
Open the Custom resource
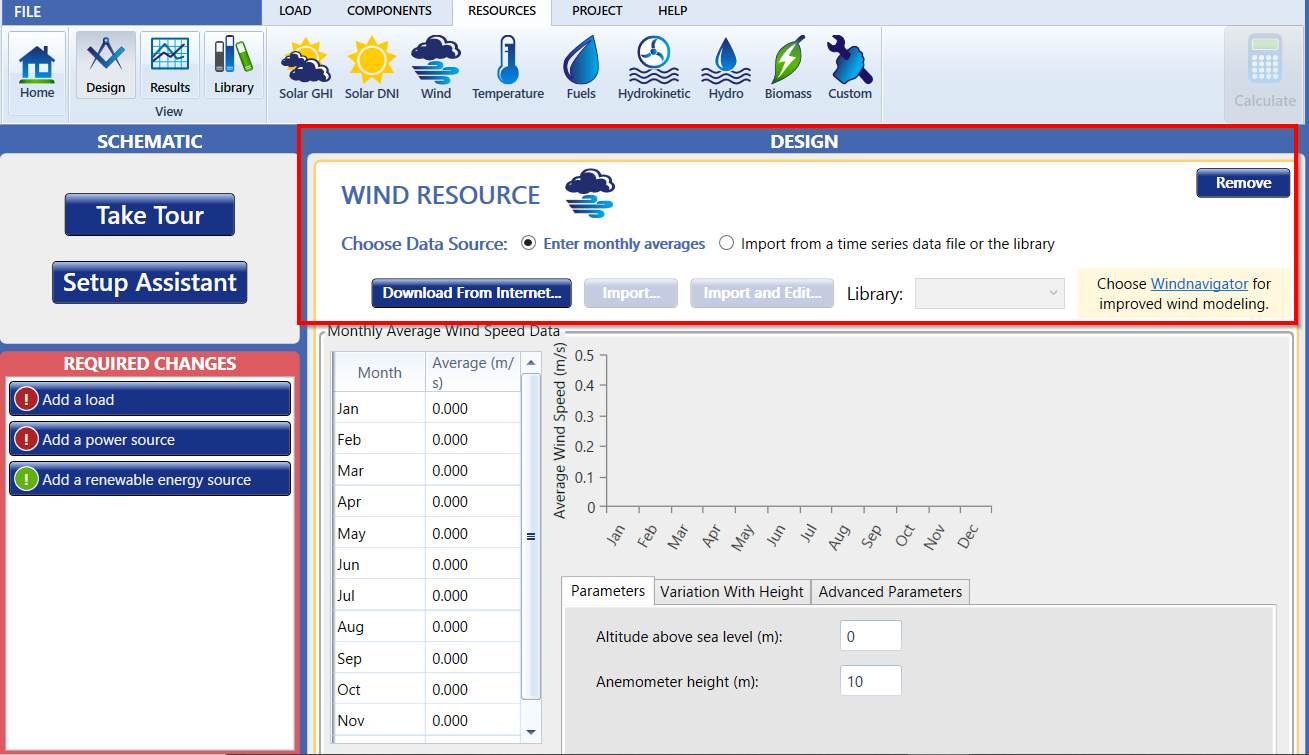click(x=849, y=65)
